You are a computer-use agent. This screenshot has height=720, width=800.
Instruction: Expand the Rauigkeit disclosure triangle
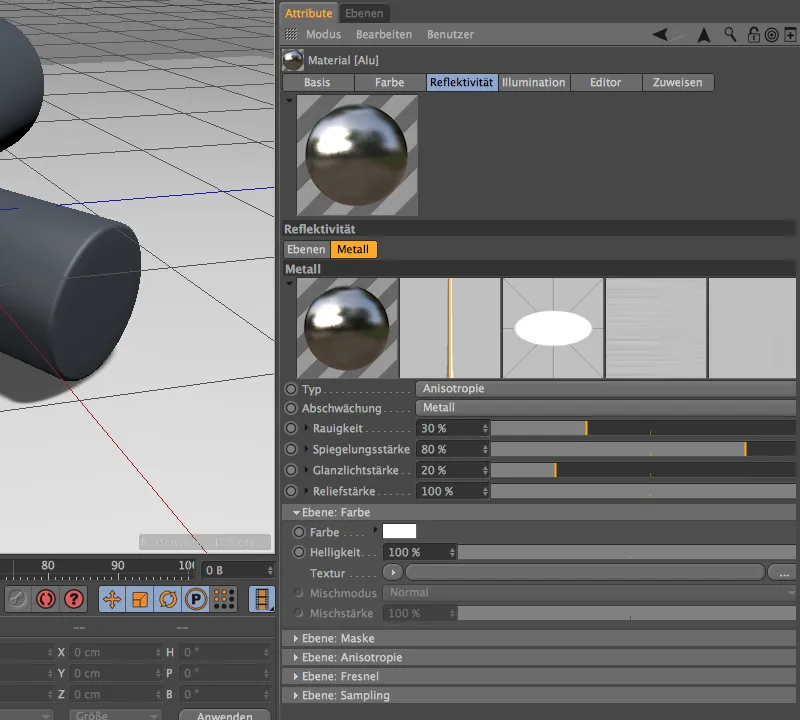[306, 428]
